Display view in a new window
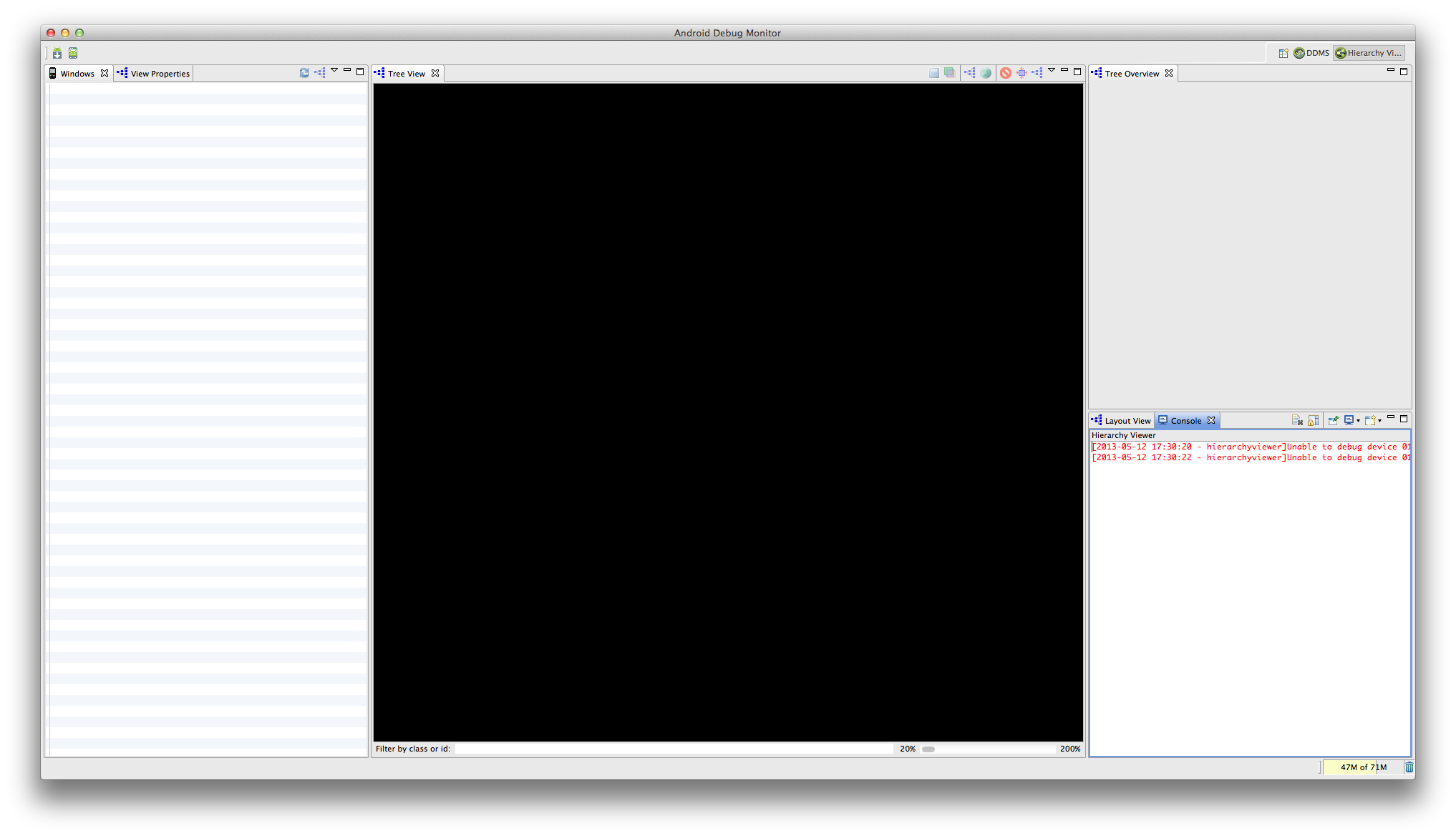1456x836 pixels. [x=986, y=72]
